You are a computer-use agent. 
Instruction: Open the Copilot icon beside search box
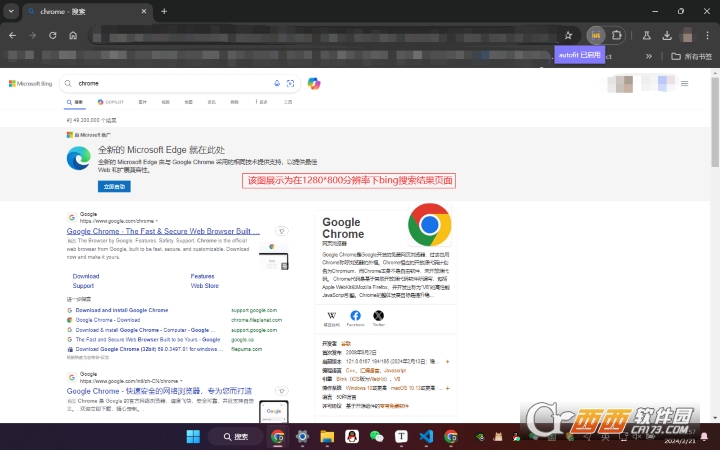pos(314,84)
